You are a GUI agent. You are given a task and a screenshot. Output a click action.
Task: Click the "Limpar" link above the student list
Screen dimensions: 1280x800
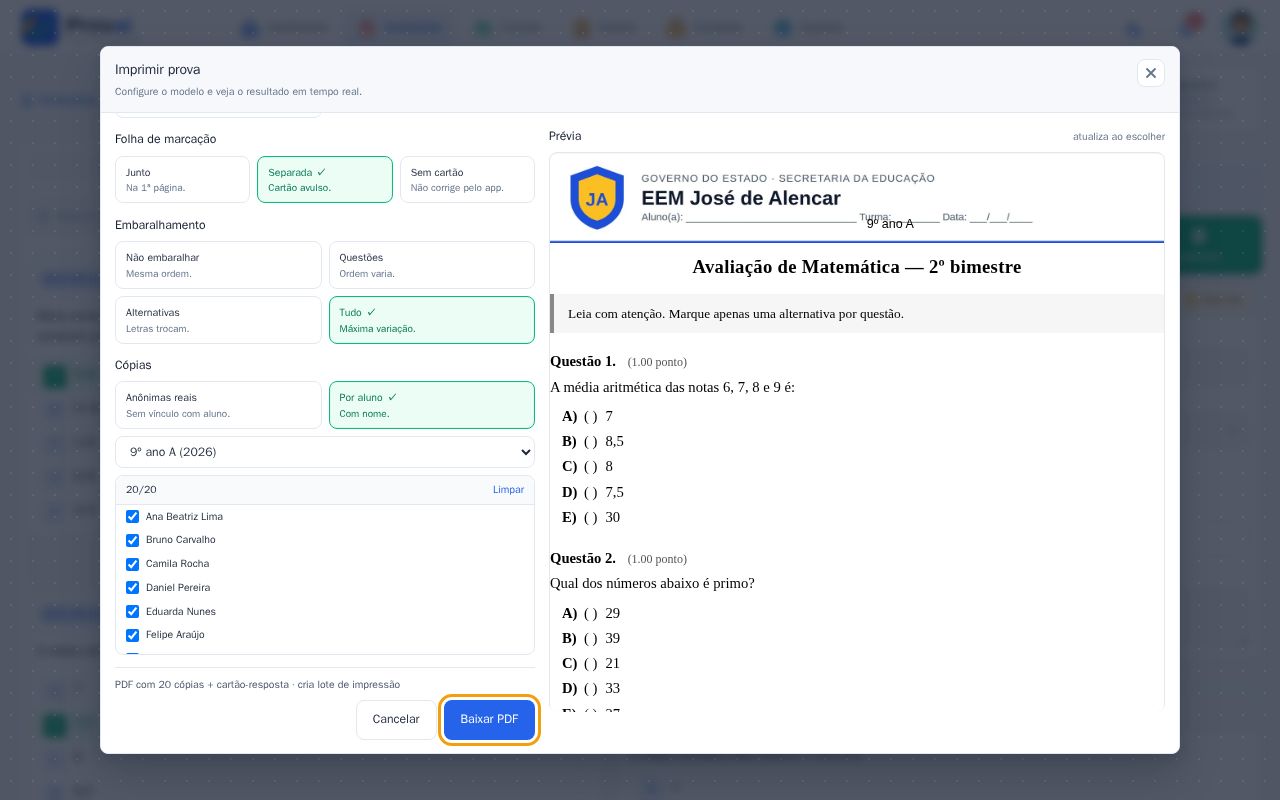(x=508, y=490)
